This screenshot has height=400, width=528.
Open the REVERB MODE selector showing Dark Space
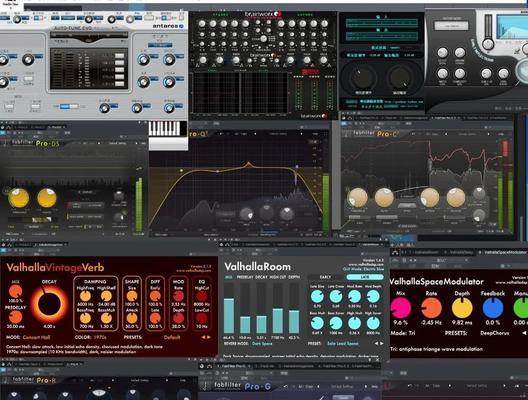[x=262, y=343]
